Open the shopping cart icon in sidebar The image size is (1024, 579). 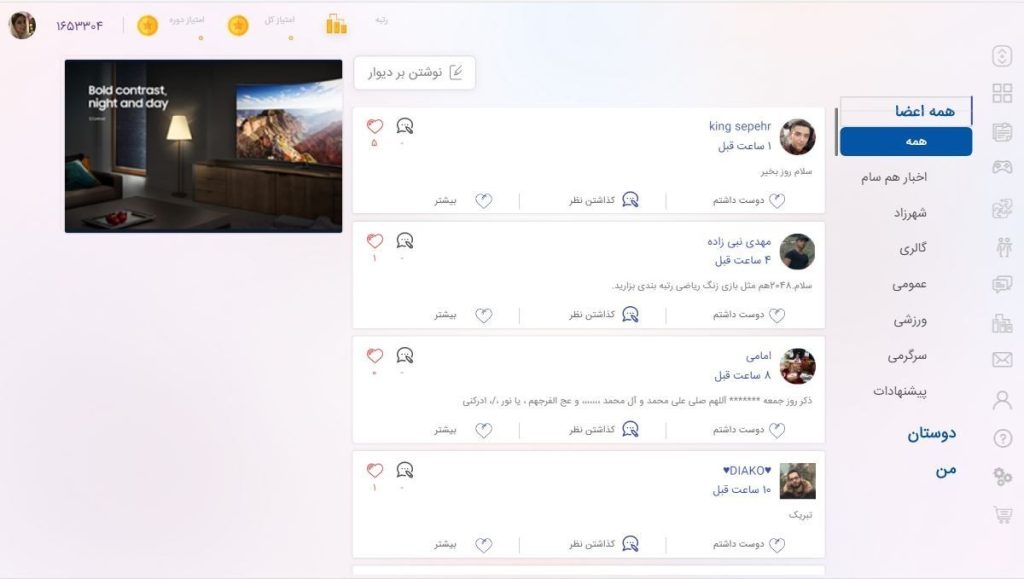[x=1003, y=514]
